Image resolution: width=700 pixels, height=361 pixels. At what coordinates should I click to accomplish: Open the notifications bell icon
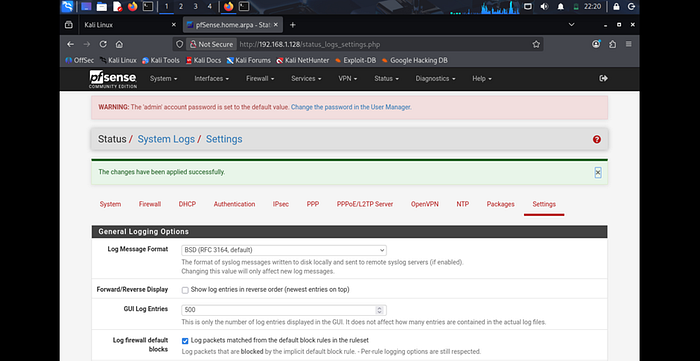(x=560, y=6)
